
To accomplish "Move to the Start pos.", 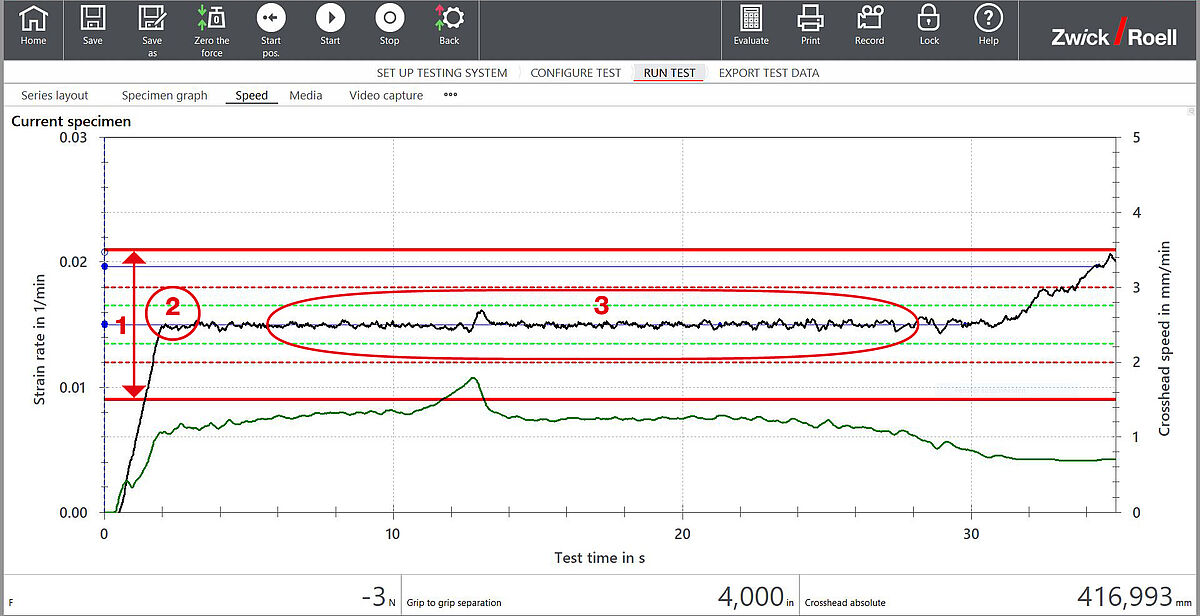I will pos(270,30).
